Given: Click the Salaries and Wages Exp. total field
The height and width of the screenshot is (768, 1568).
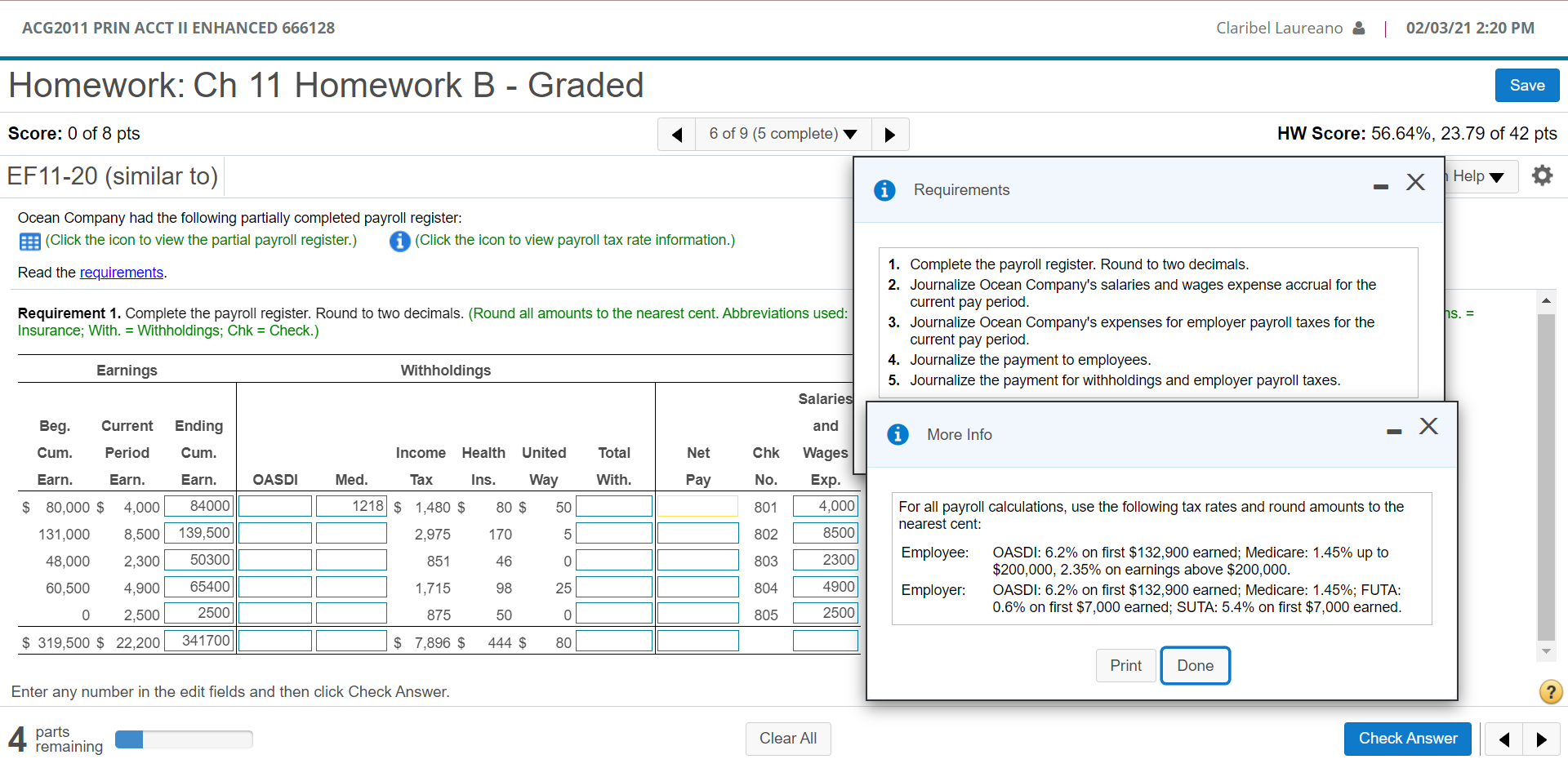Looking at the screenshot, I should [826, 641].
